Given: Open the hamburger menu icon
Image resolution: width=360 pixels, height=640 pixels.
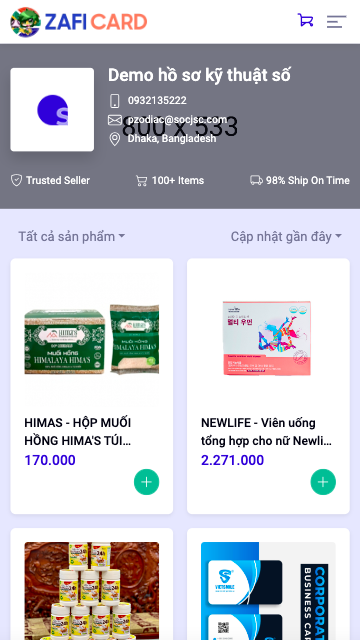Looking at the screenshot, I should (x=336, y=22).
